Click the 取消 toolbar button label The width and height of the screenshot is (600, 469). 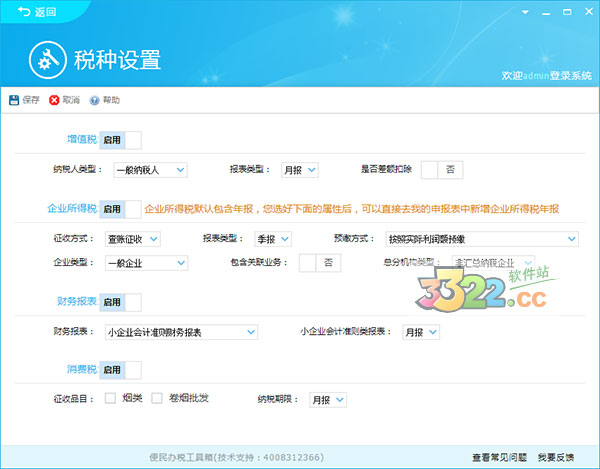tap(71, 100)
